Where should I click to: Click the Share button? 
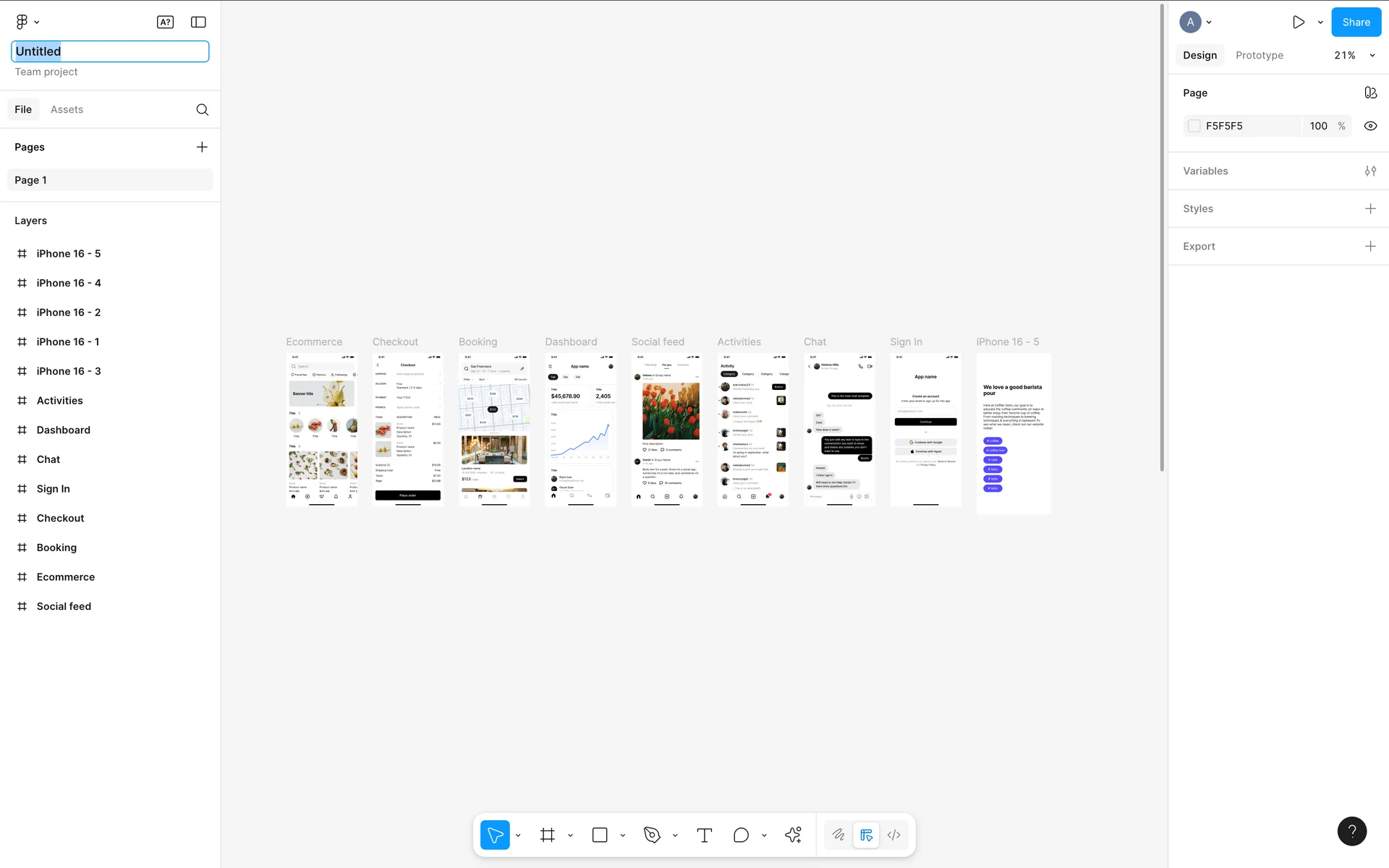[x=1356, y=22]
